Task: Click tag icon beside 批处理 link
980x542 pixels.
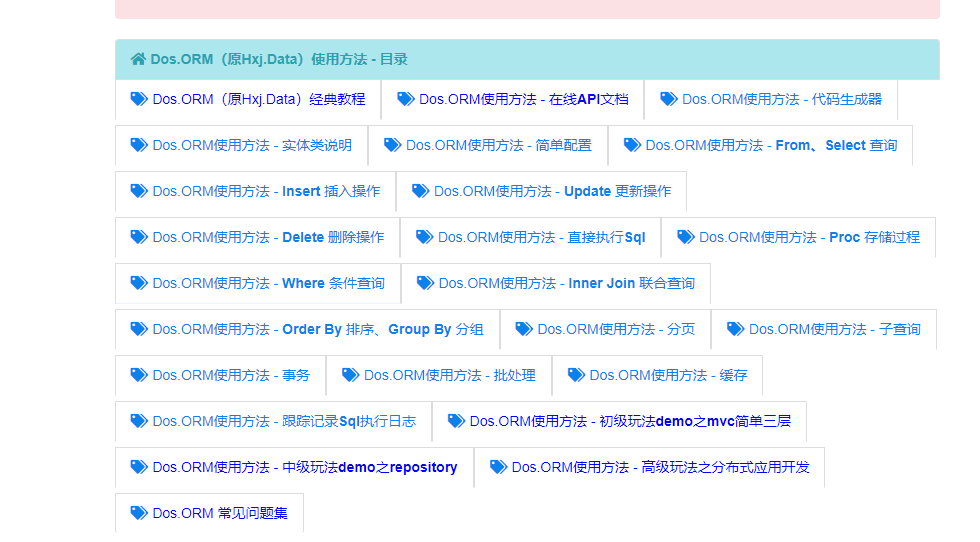Action: click(350, 374)
